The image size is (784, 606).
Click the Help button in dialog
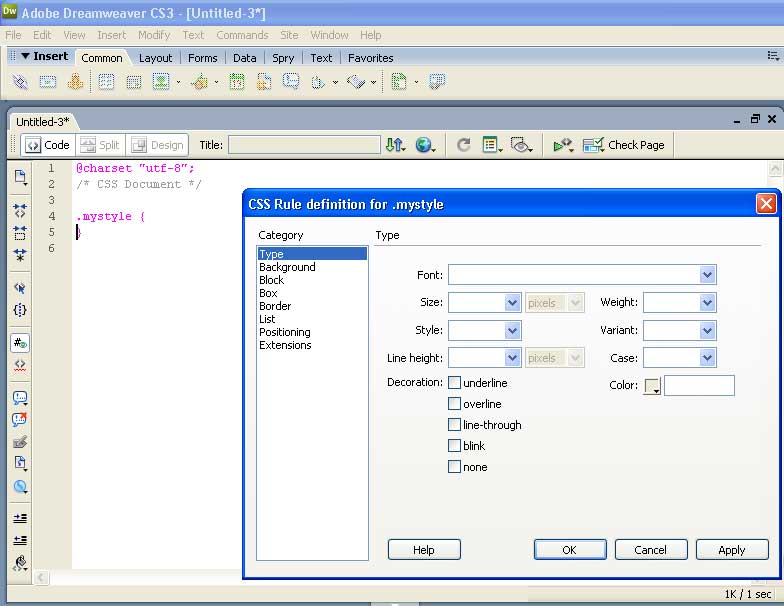424,550
